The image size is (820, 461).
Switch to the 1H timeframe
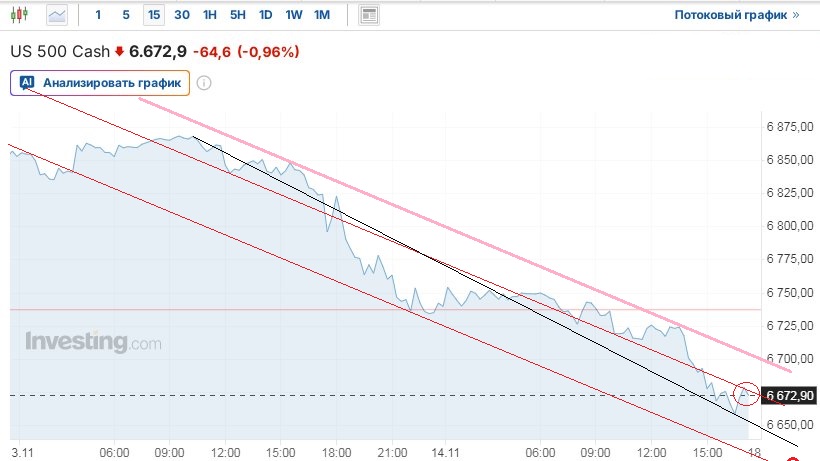pyautogui.click(x=209, y=15)
